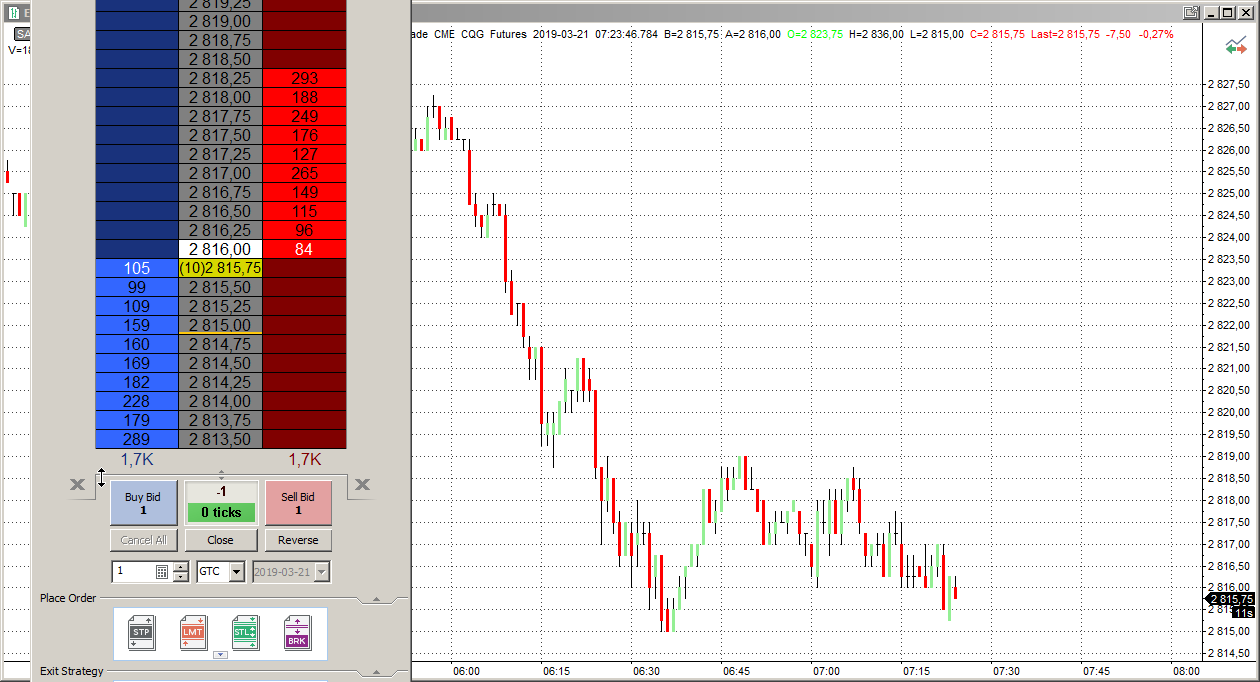Click bid size 289 at 2 813,50
This screenshot has height=682, width=1260.
[x=137, y=439]
